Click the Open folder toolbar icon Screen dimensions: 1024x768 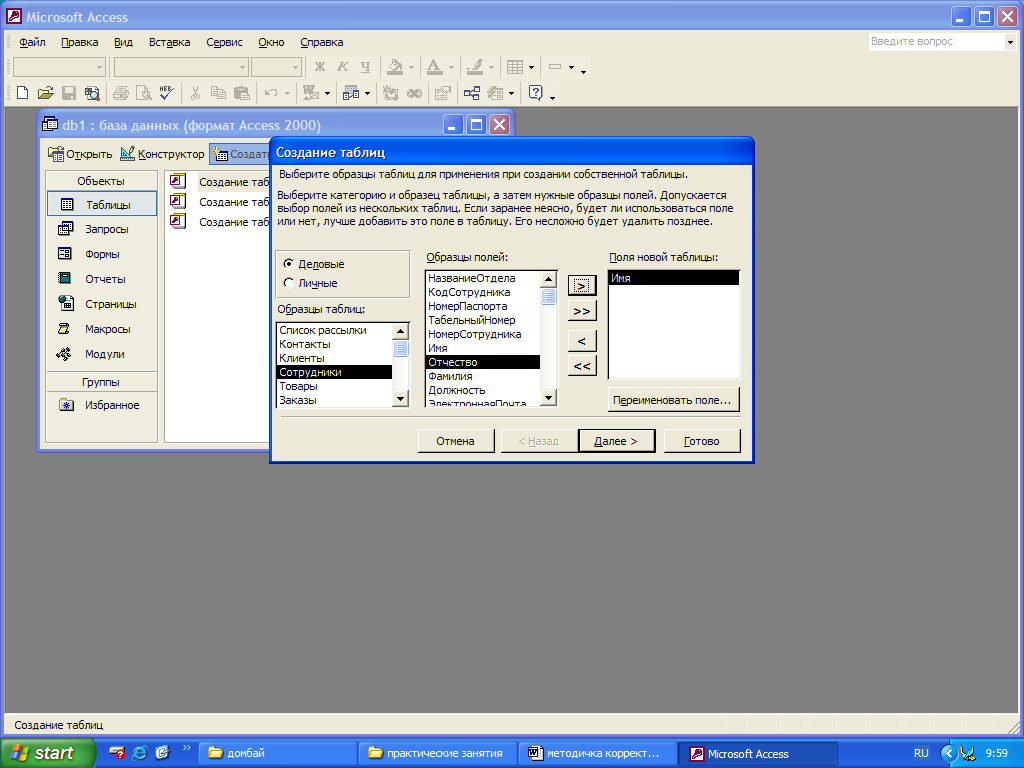click(x=45, y=93)
